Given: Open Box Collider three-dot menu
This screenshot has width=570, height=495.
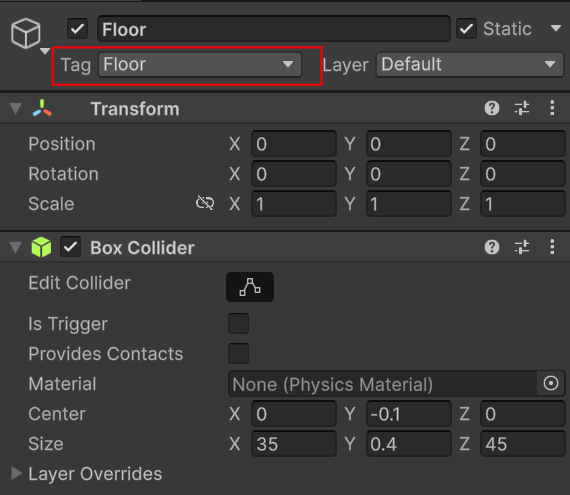Looking at the screenshot, I should 552,248.
